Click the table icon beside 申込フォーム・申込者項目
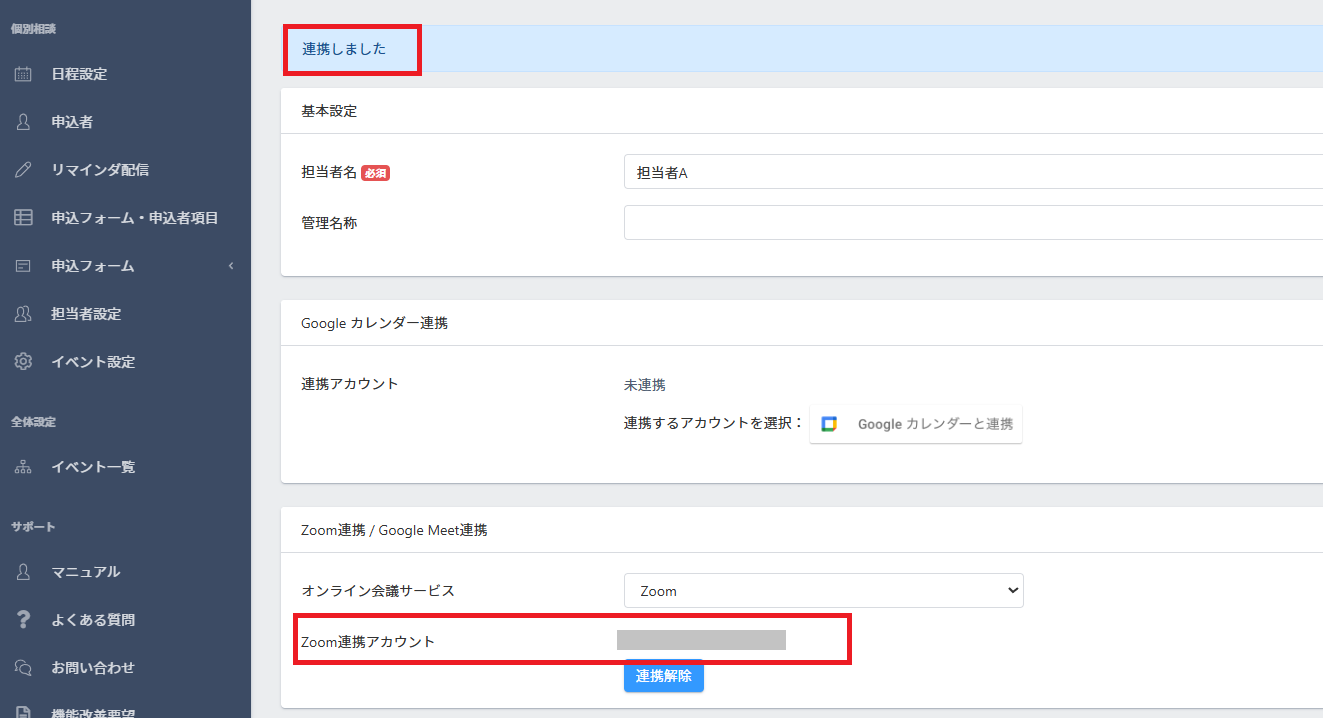 coord(23,218)
